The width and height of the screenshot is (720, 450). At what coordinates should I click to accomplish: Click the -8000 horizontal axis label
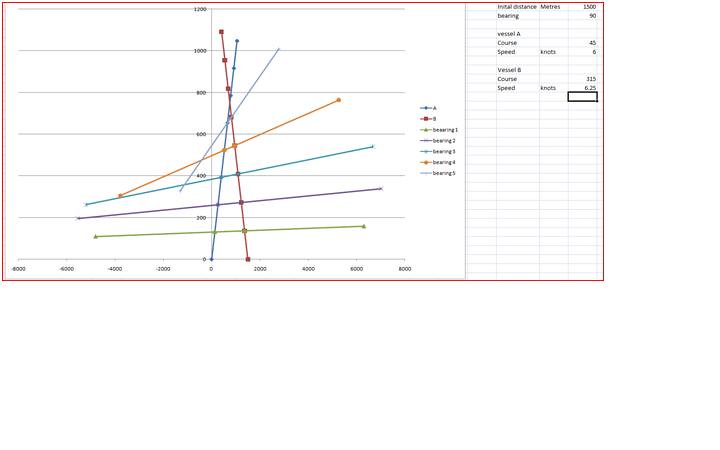coord(18,268)
